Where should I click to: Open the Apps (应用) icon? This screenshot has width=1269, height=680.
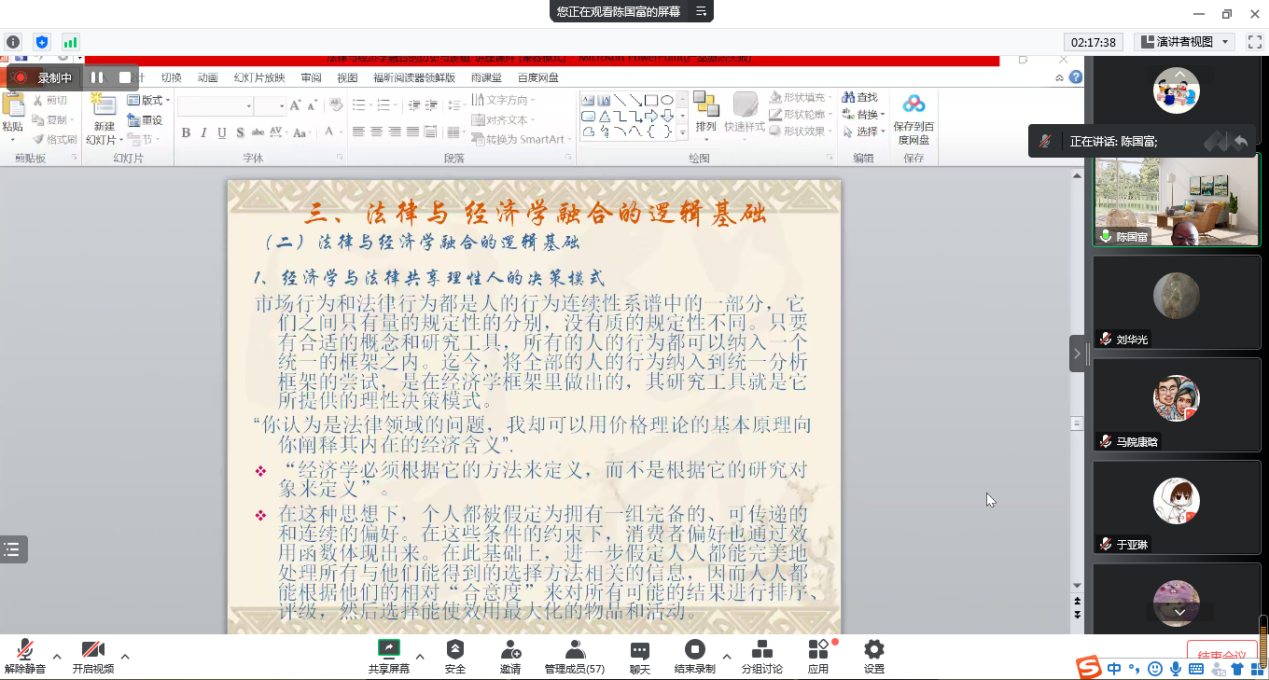click(x=818, y=655)
